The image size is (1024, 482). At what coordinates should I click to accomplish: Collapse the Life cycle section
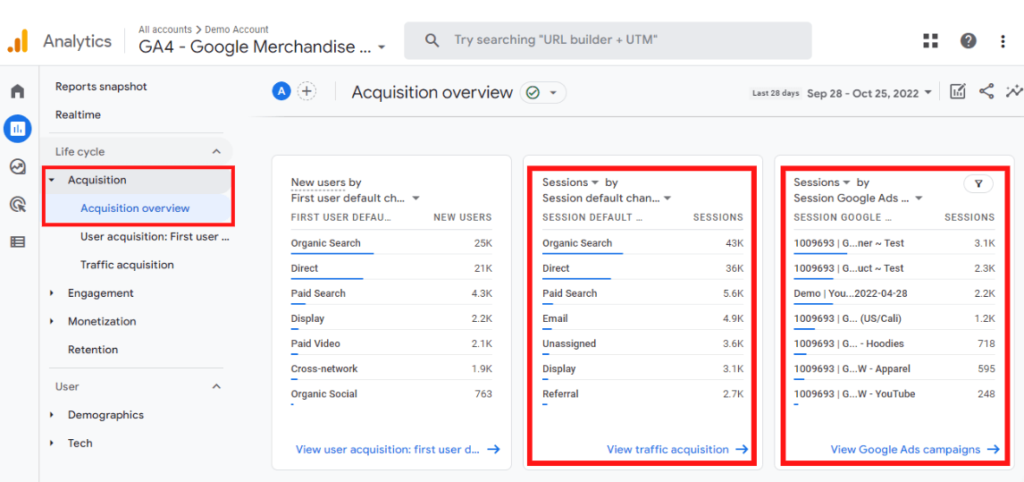pos(216,152)
